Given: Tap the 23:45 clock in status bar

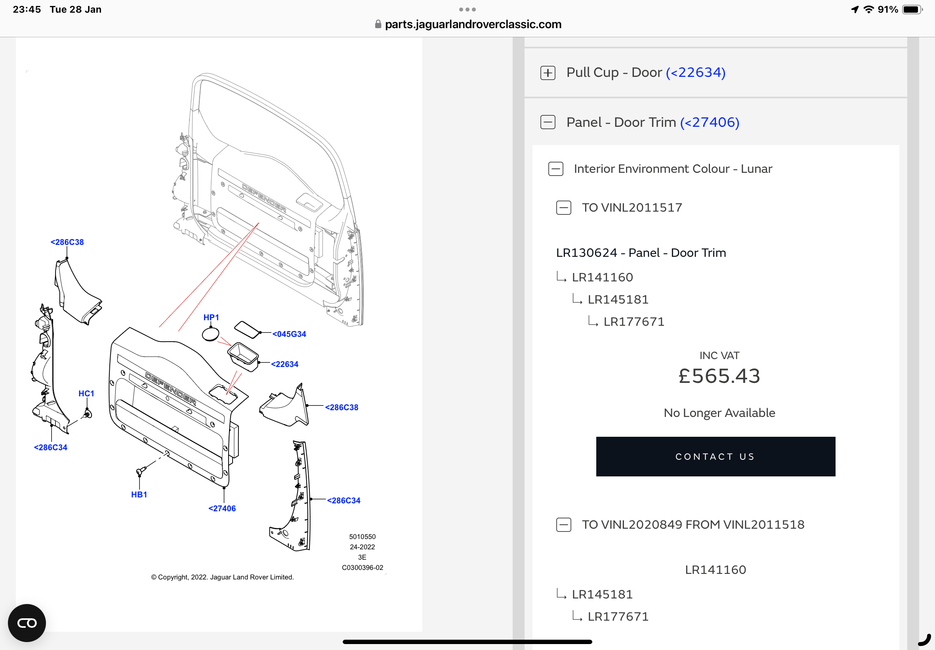Looking at the screenshot, I should (27, 10).
